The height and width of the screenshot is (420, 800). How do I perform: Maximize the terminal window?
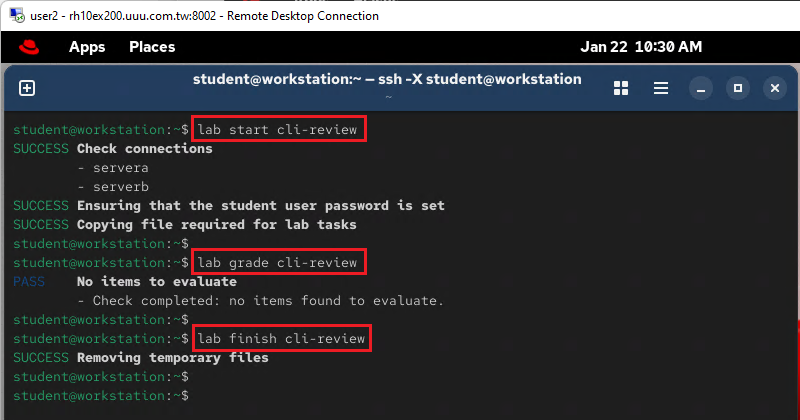coord(738,88)
